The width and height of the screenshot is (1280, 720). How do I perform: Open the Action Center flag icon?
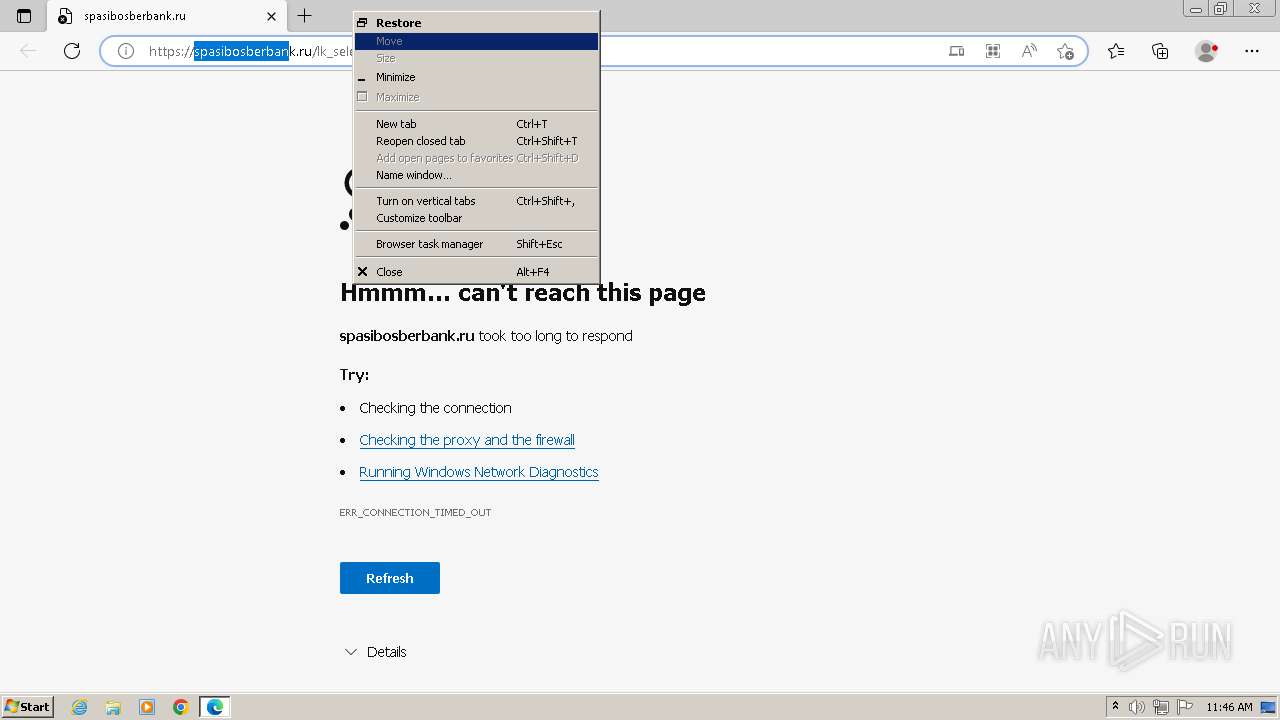(x=1184, y=707)
